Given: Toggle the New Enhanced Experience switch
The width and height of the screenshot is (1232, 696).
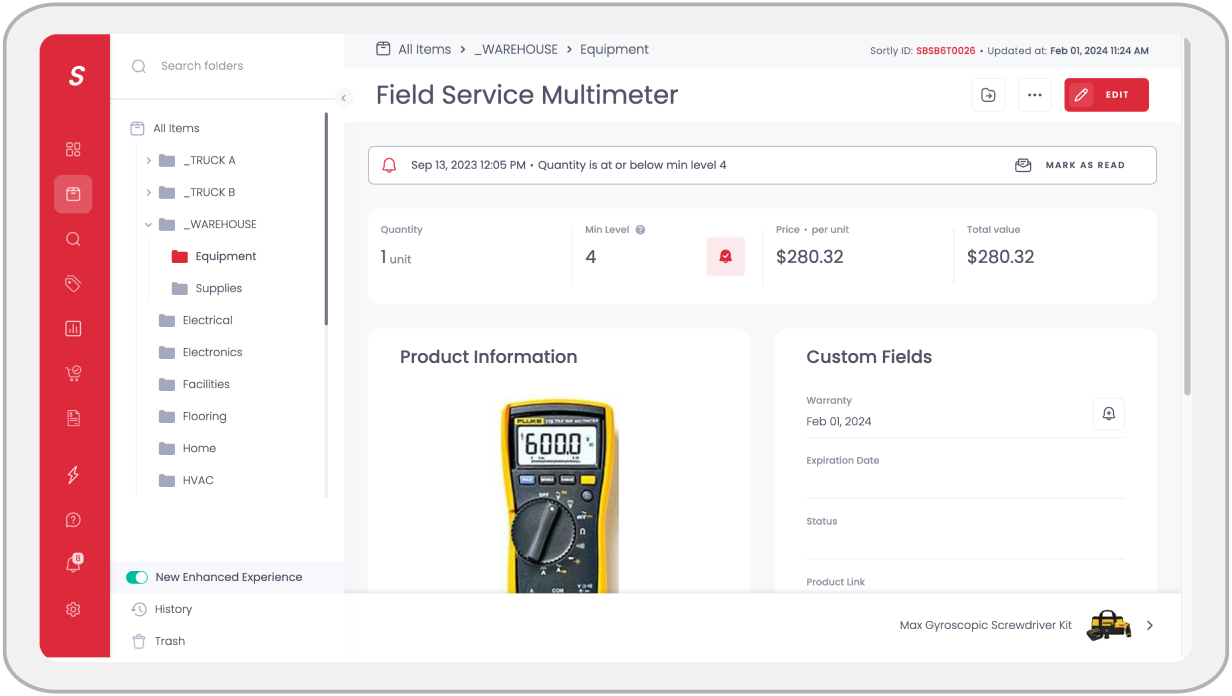Looking at the screenshot, I should (136, 577).
